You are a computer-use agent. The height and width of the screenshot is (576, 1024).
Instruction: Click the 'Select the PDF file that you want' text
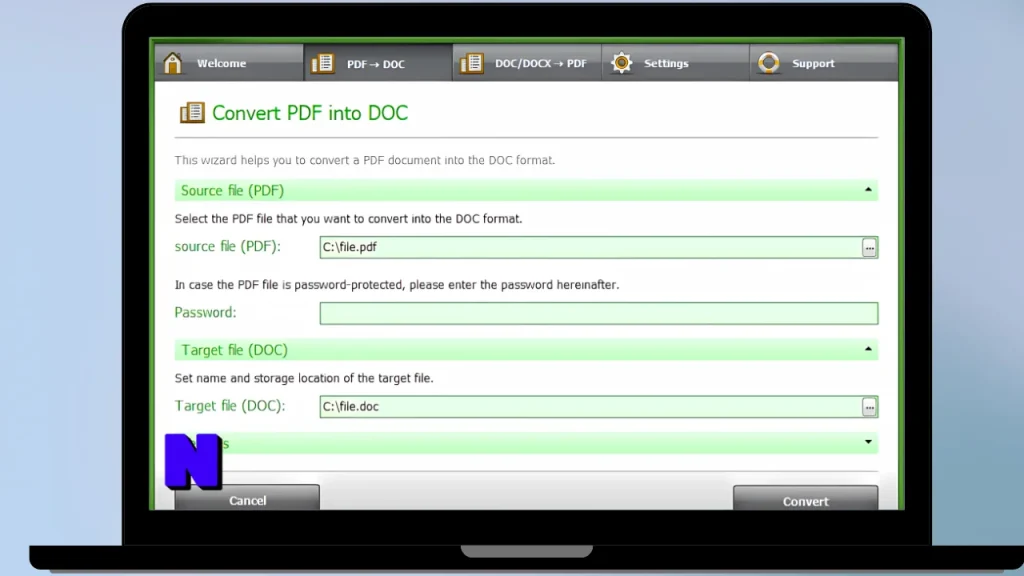coord(348,219)
